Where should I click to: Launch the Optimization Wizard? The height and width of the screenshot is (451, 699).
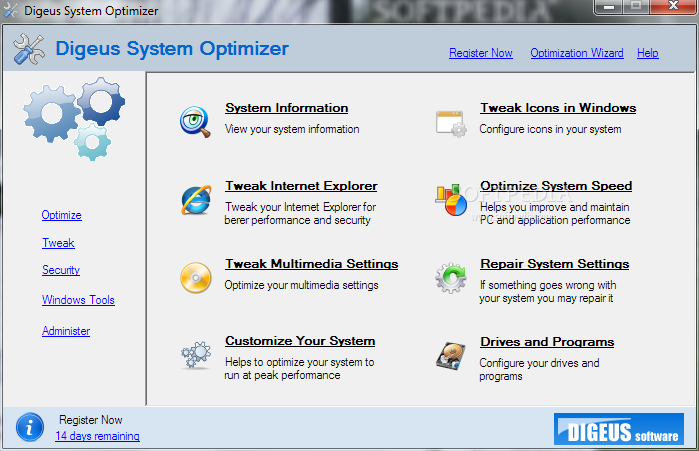[x=577, y=53]
